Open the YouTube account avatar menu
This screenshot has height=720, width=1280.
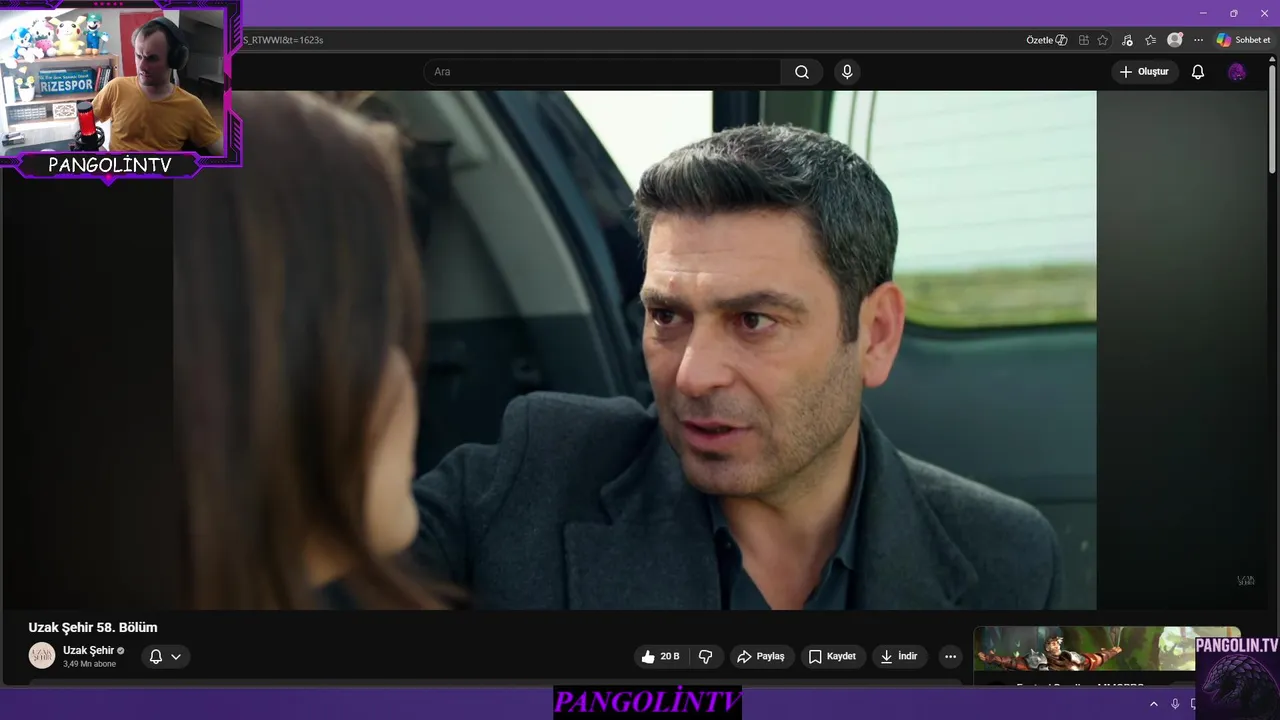coord(1237,72)
